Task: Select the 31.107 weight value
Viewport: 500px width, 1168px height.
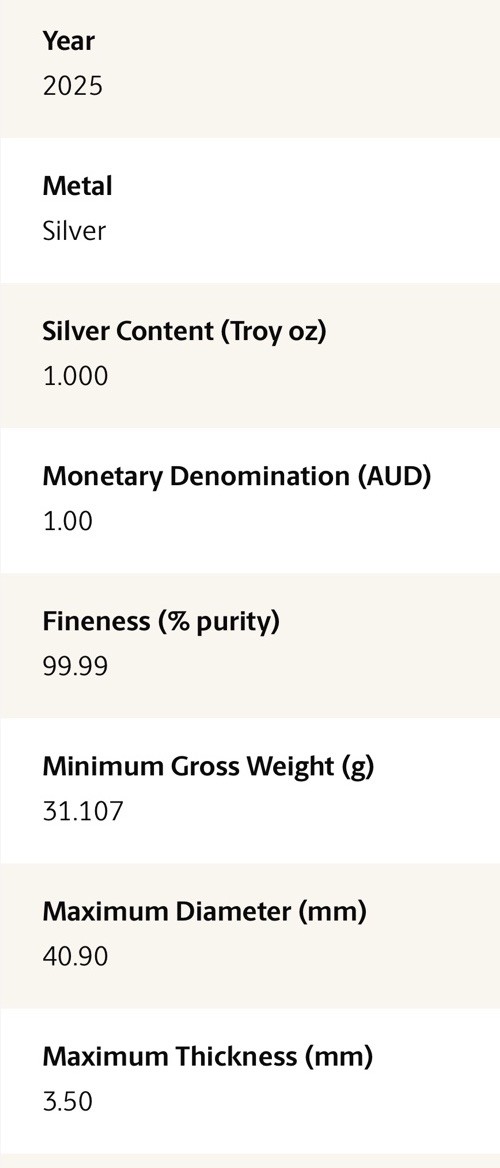Action: click(83, 810)
